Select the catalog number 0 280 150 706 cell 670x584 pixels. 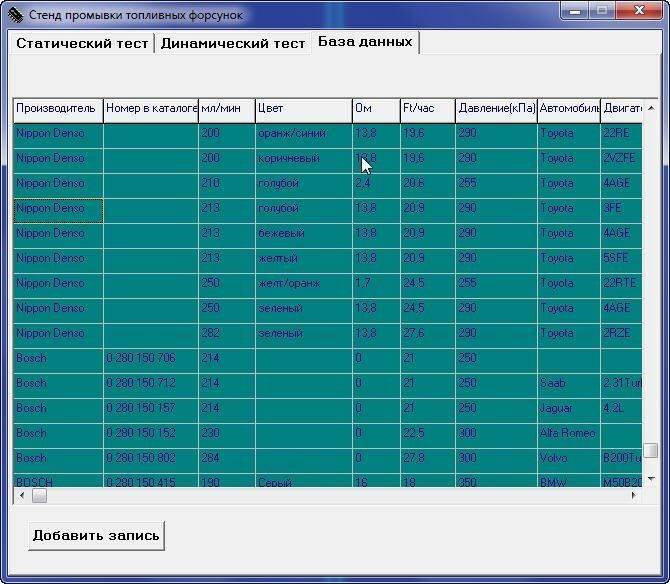click(x=150, y=358)
